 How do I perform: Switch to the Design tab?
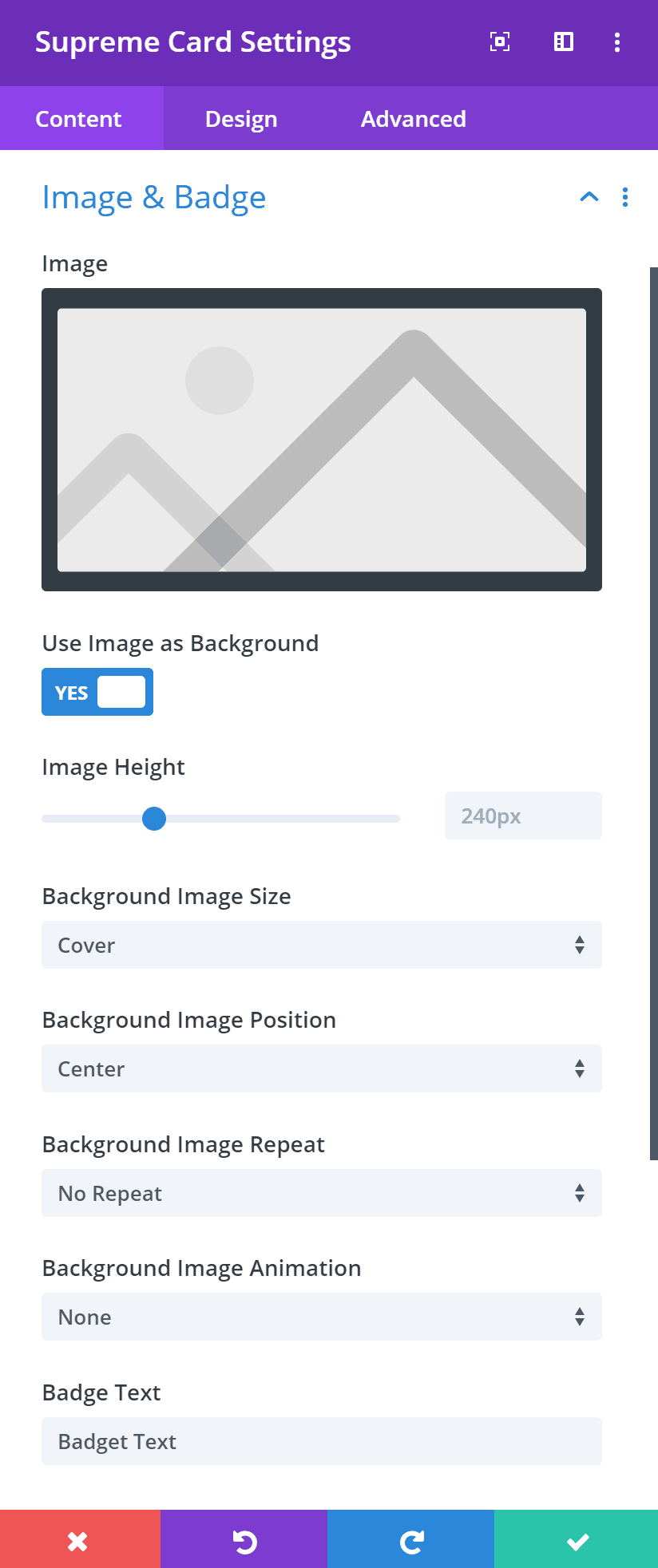241,119
